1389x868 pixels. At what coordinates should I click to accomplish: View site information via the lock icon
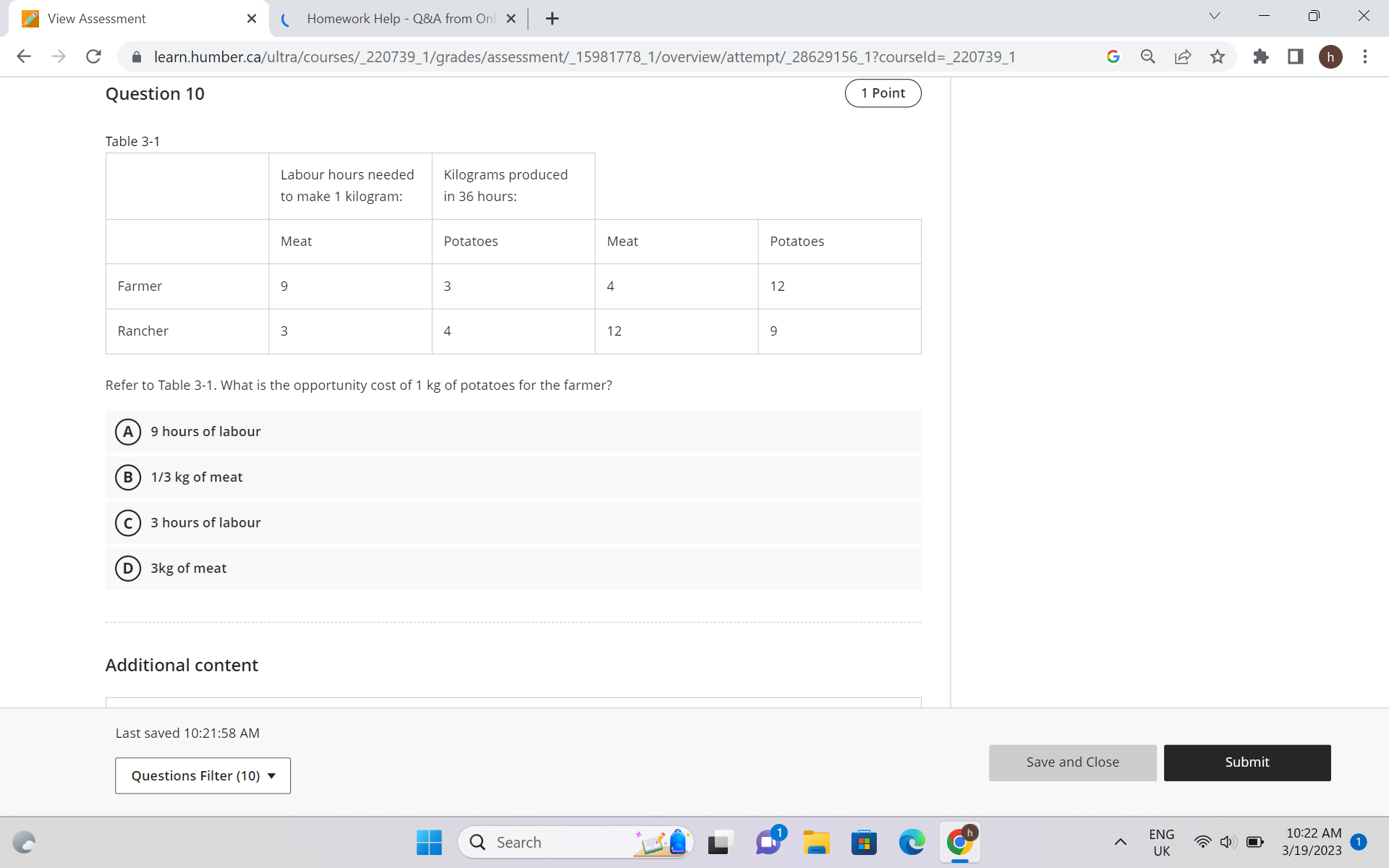[136, 56]
